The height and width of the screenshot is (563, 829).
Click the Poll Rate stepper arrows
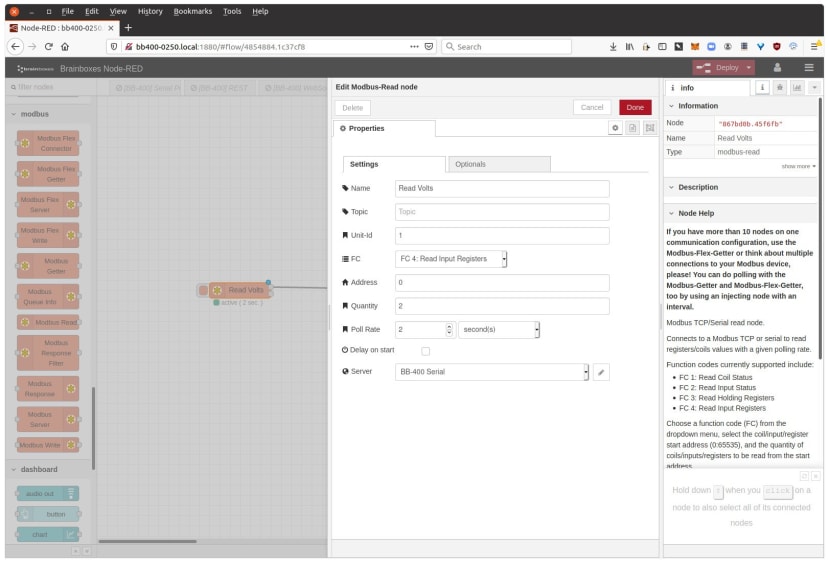tap(449, 330)
